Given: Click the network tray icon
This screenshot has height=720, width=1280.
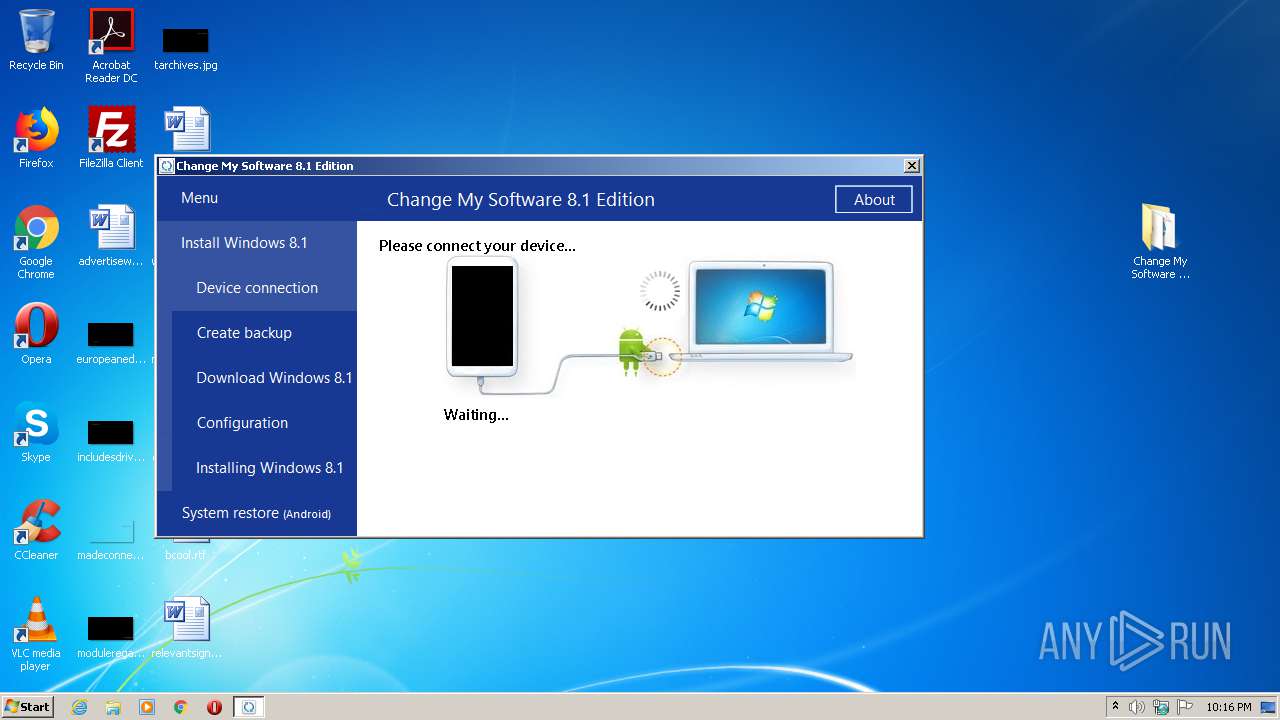Looking at the screenshot, I should point(1161,707).
